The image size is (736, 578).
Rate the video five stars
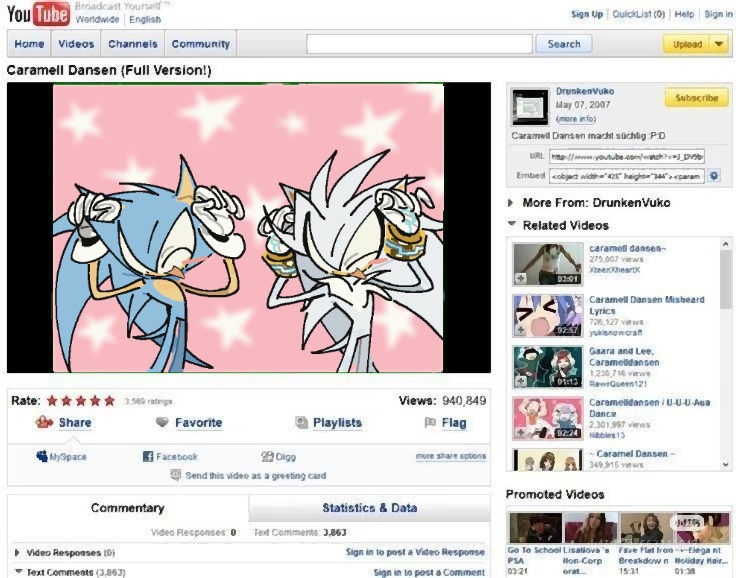tap(109, 401)
